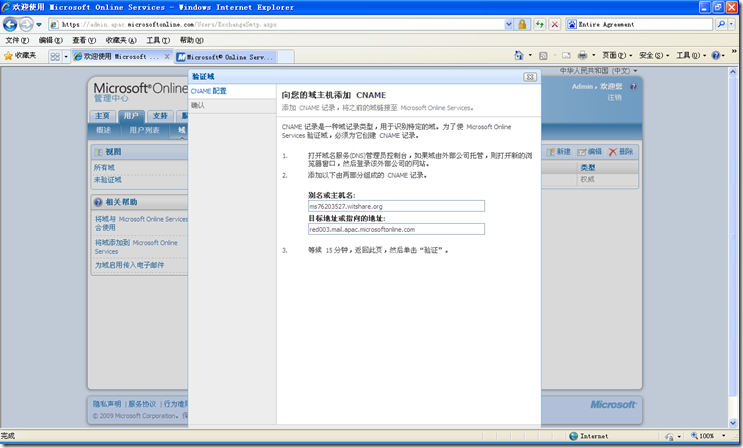Click the IE Help question mark icon
The height and width of the screenshot is (448, 743).
click(x=716, y=55)
